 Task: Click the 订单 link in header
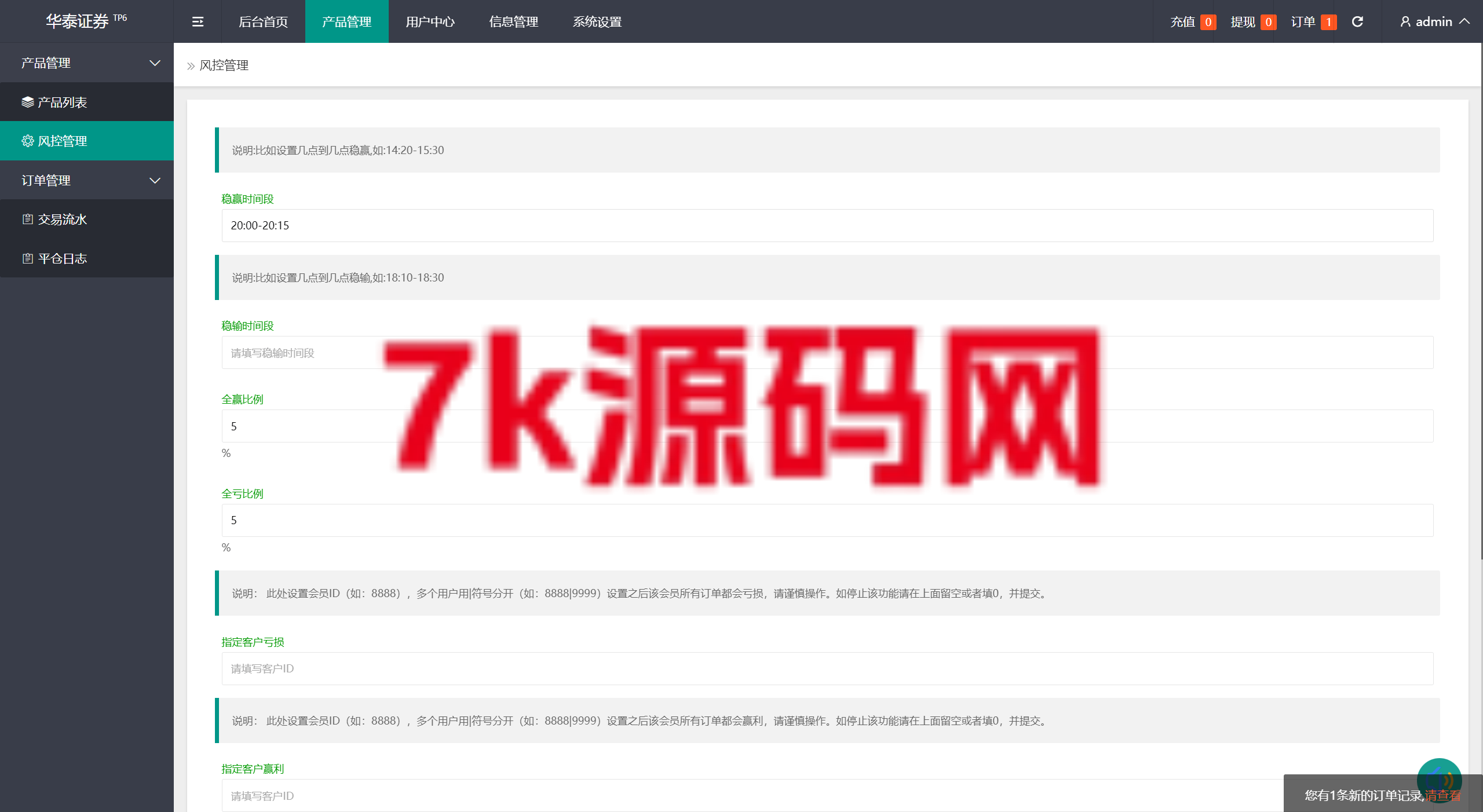[1303, 22]
